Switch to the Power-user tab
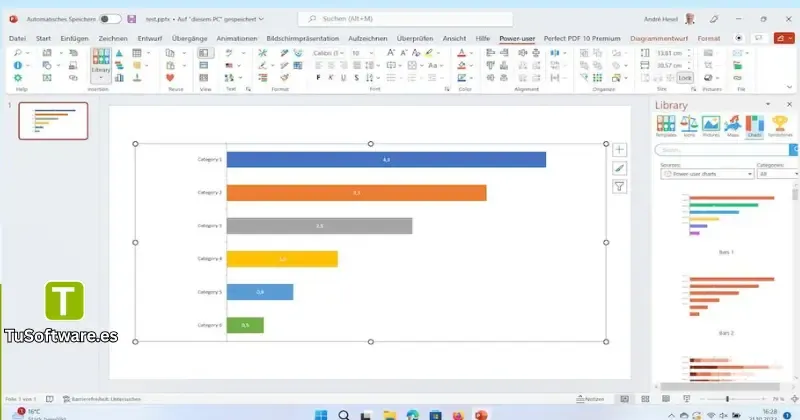The image size is (800, 420). [517, 38]
